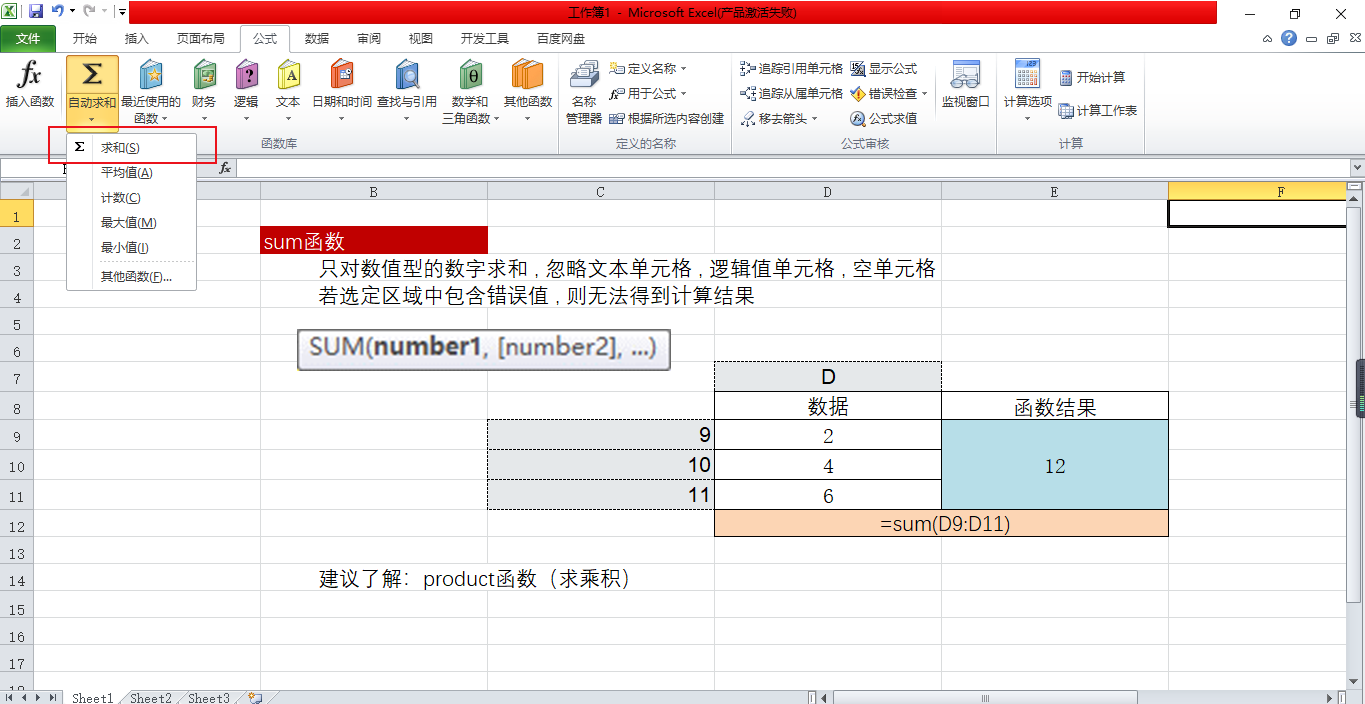Open the Text (文本) functions icon
The height and width of the screenshot is (704, 1365).
[x=288, y=76]
